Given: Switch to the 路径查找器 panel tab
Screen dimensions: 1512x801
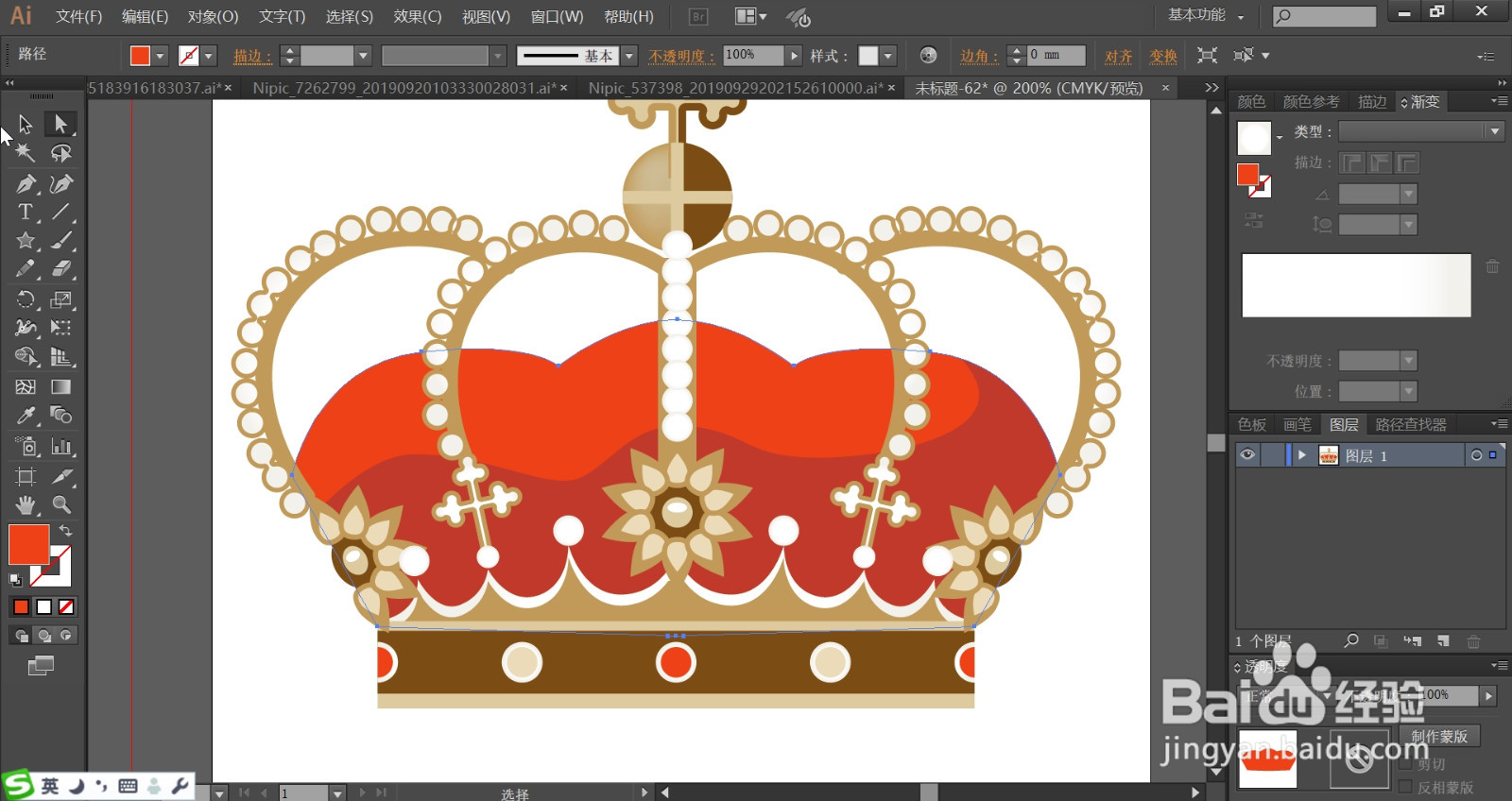Looking at the screenshot, I should (x=1411, y=425).
